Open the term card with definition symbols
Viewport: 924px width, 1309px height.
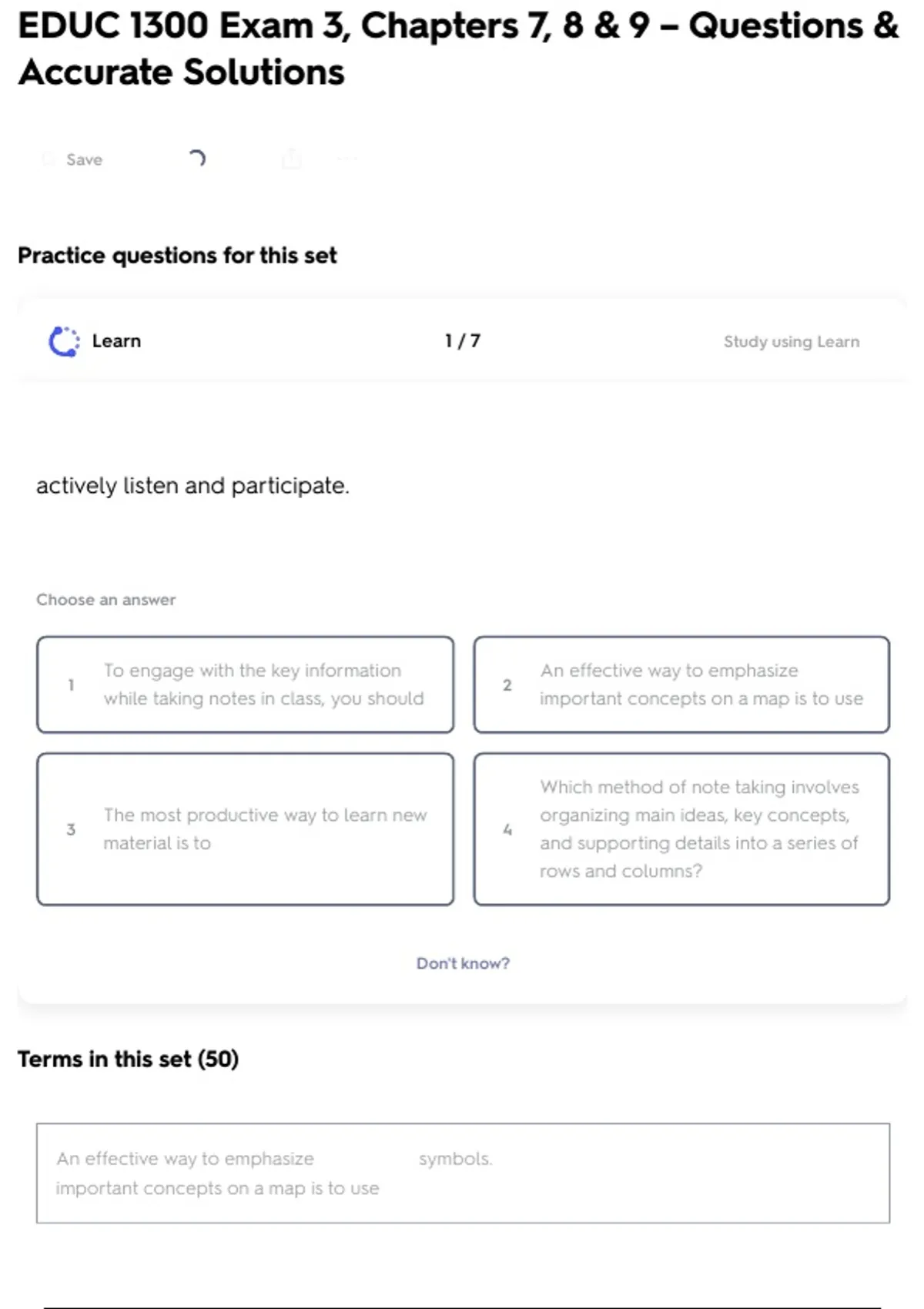click(x=463, y=1173)
